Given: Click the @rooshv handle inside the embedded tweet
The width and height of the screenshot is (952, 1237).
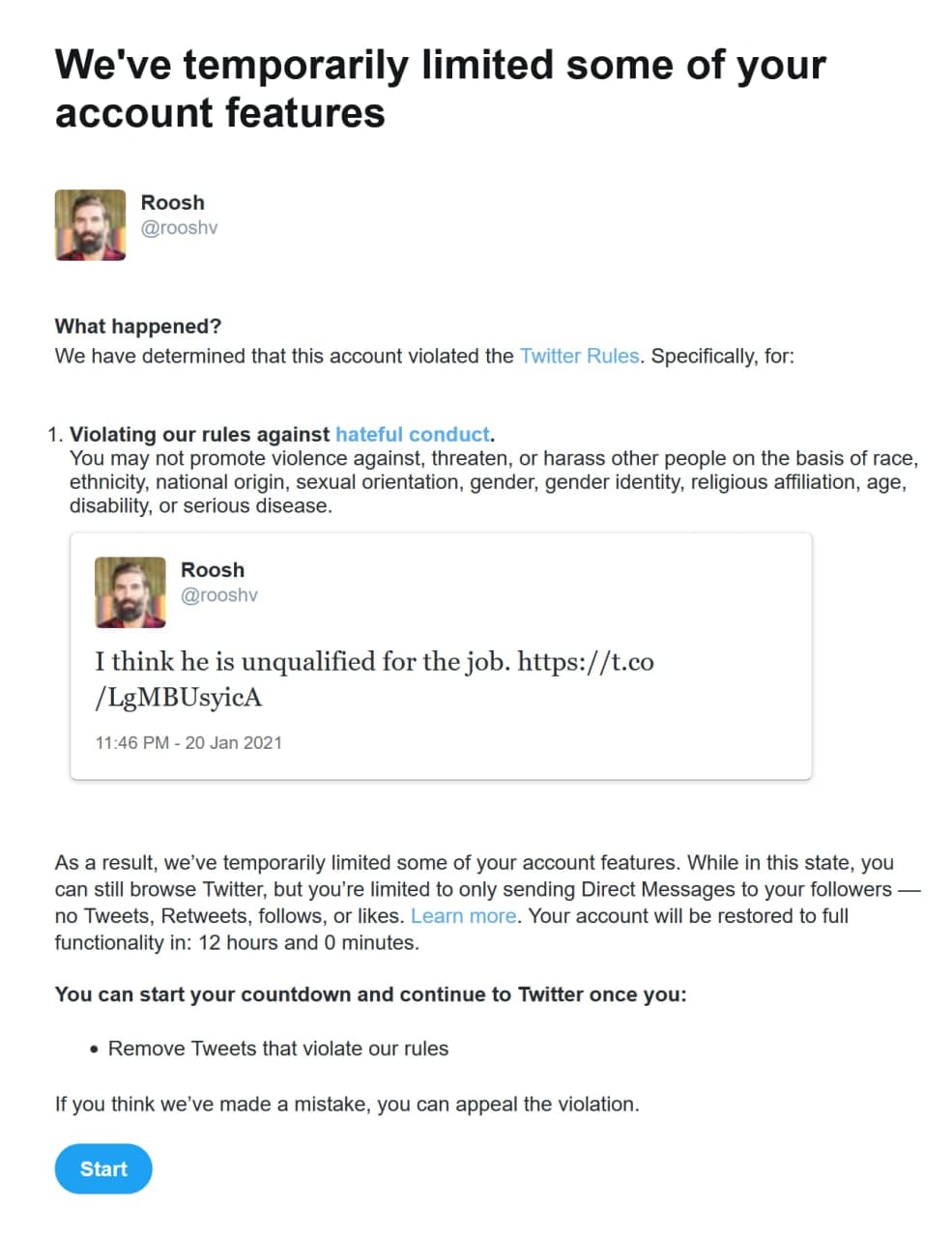Looking at the screenshot, I should click(218, 595).
